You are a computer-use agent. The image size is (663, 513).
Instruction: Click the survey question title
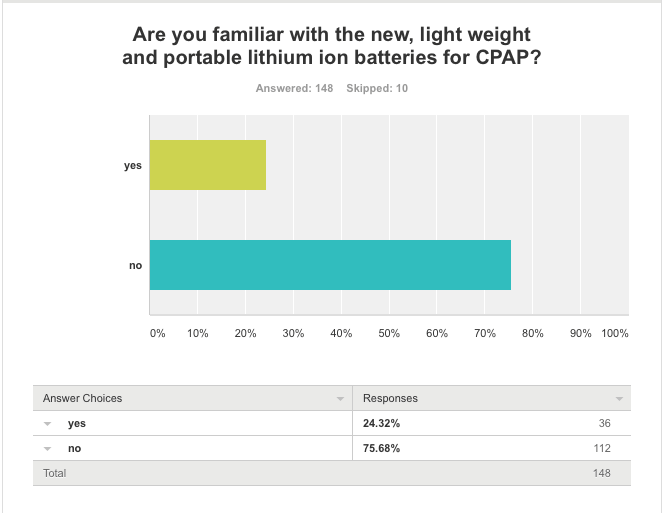(332, 46)
